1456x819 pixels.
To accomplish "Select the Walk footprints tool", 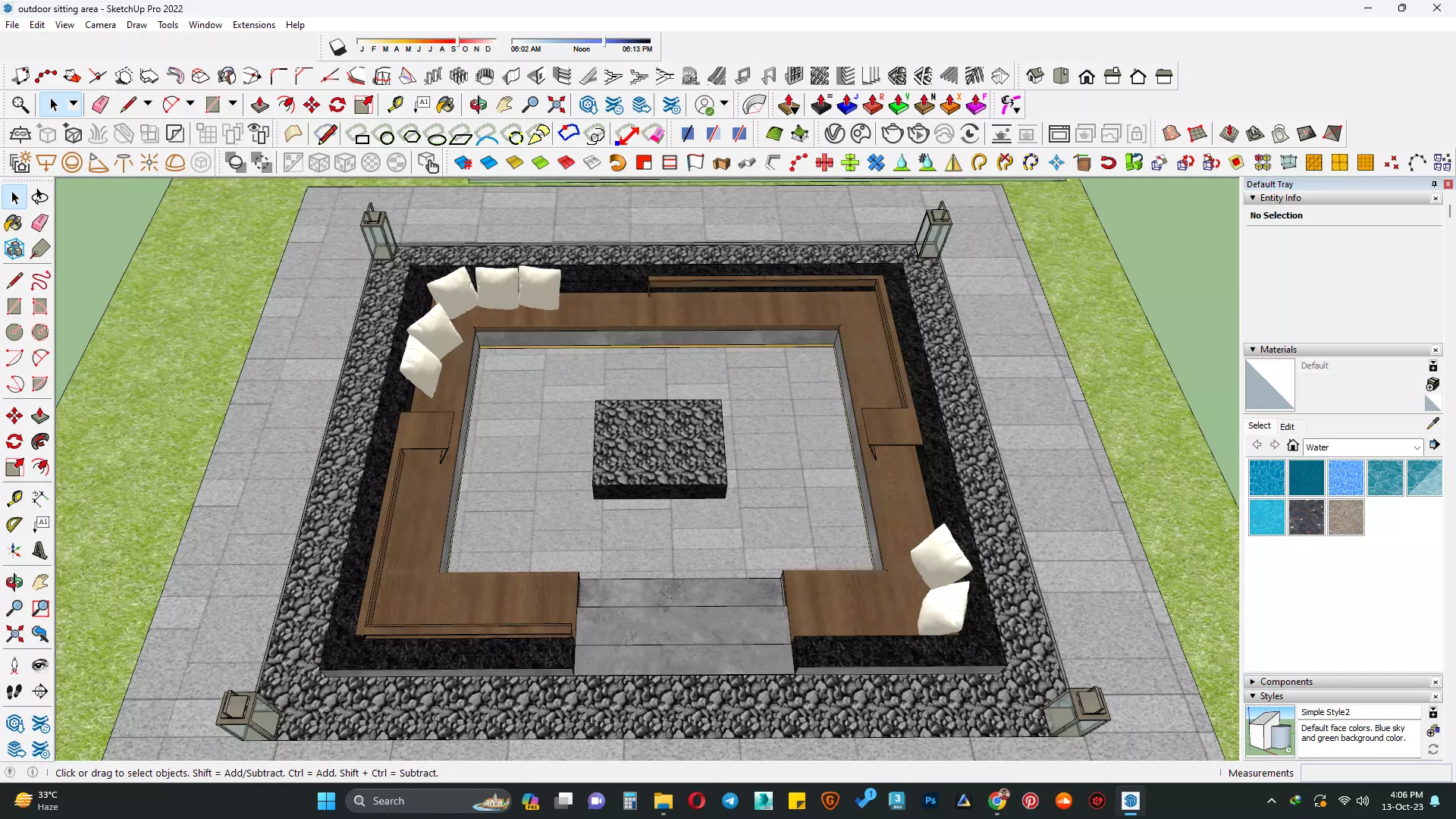I will pyautogui.click(x=14, y=692).
